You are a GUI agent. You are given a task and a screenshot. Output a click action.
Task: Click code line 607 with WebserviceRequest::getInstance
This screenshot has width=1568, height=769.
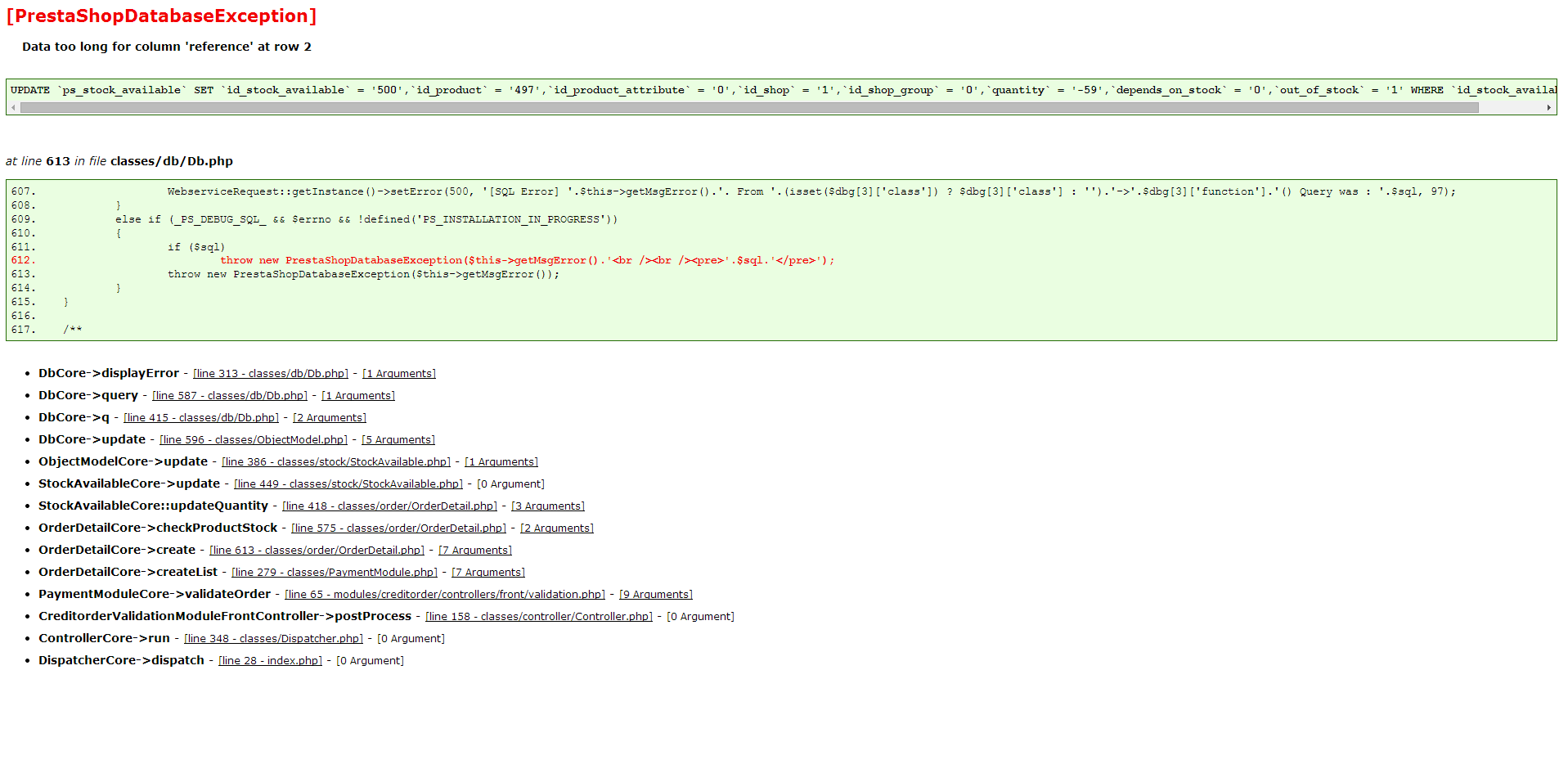(x=811, y=191)
